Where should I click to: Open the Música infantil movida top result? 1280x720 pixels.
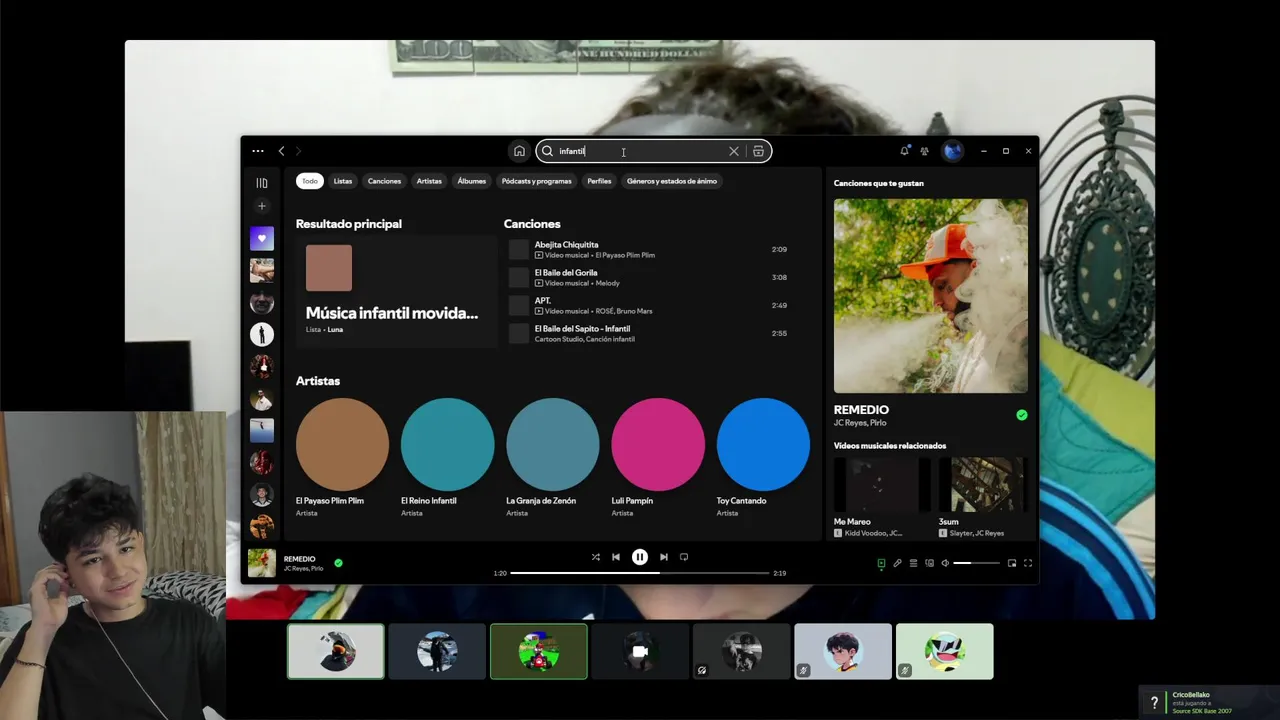[x=396, y=291]
